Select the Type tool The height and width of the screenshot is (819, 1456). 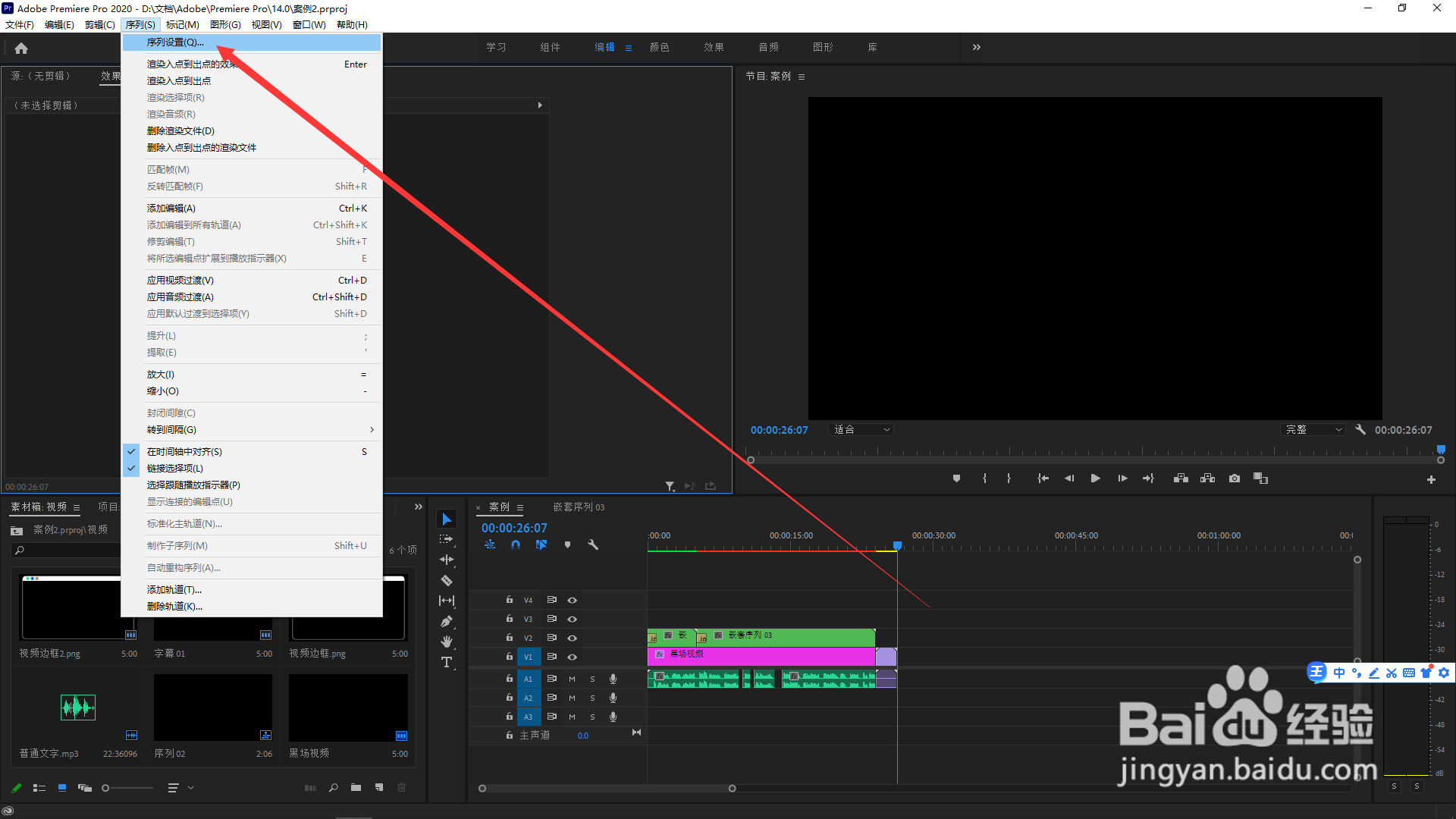[x=447, y=662]
